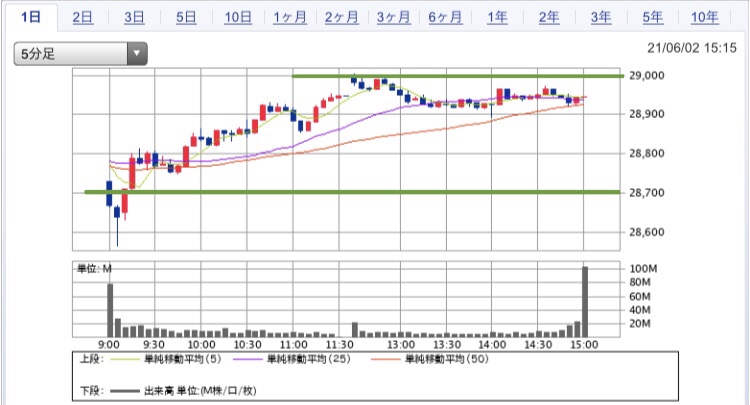Click the 単純移動平均(50) legend entry
This screenshot has height=405, width=750.
coord(447,359)
